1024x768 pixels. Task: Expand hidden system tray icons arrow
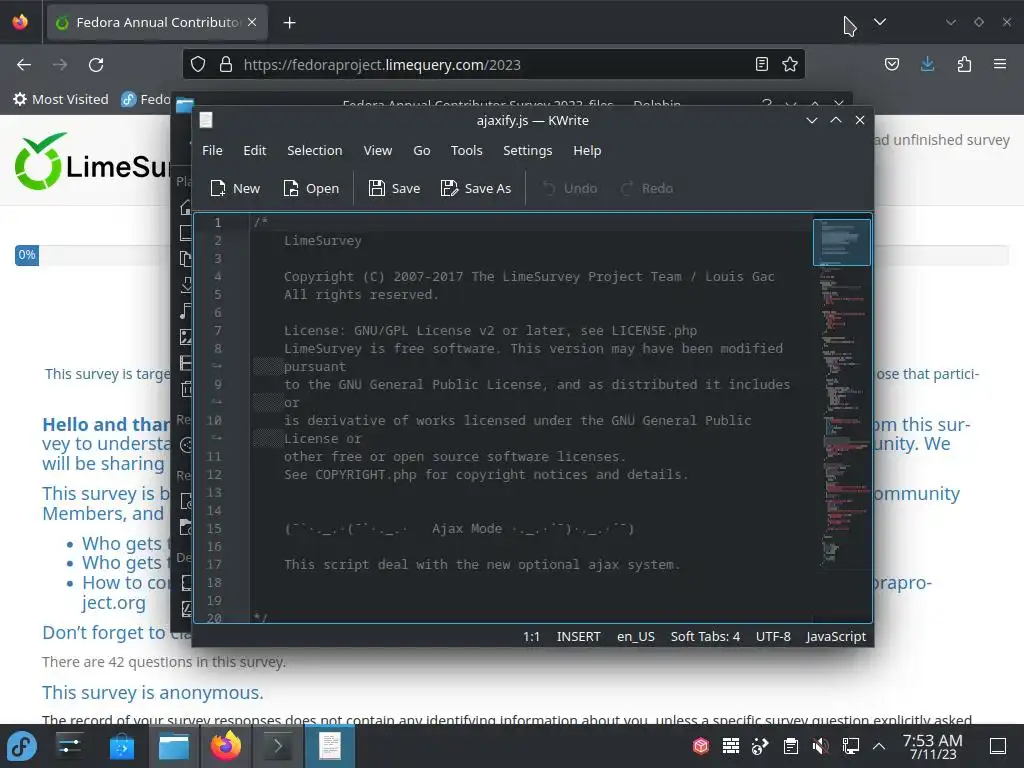tap(879, 746)
